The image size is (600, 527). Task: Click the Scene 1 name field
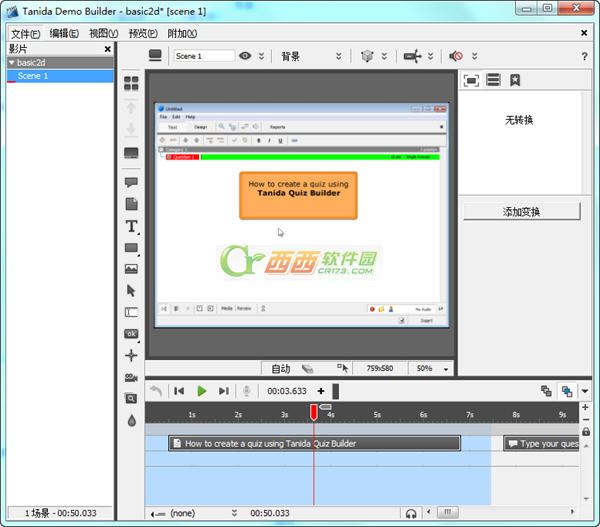pos(204,56)
